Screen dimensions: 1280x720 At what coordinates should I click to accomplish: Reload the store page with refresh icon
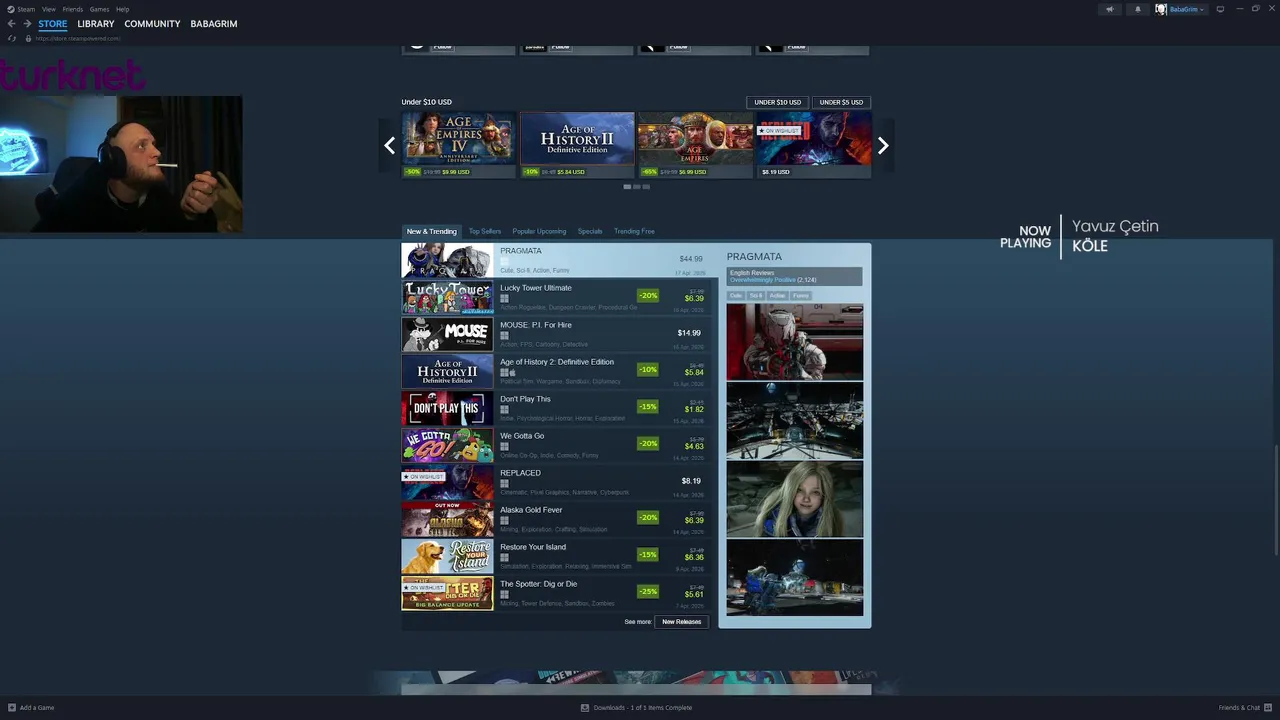tap(12, 38)
